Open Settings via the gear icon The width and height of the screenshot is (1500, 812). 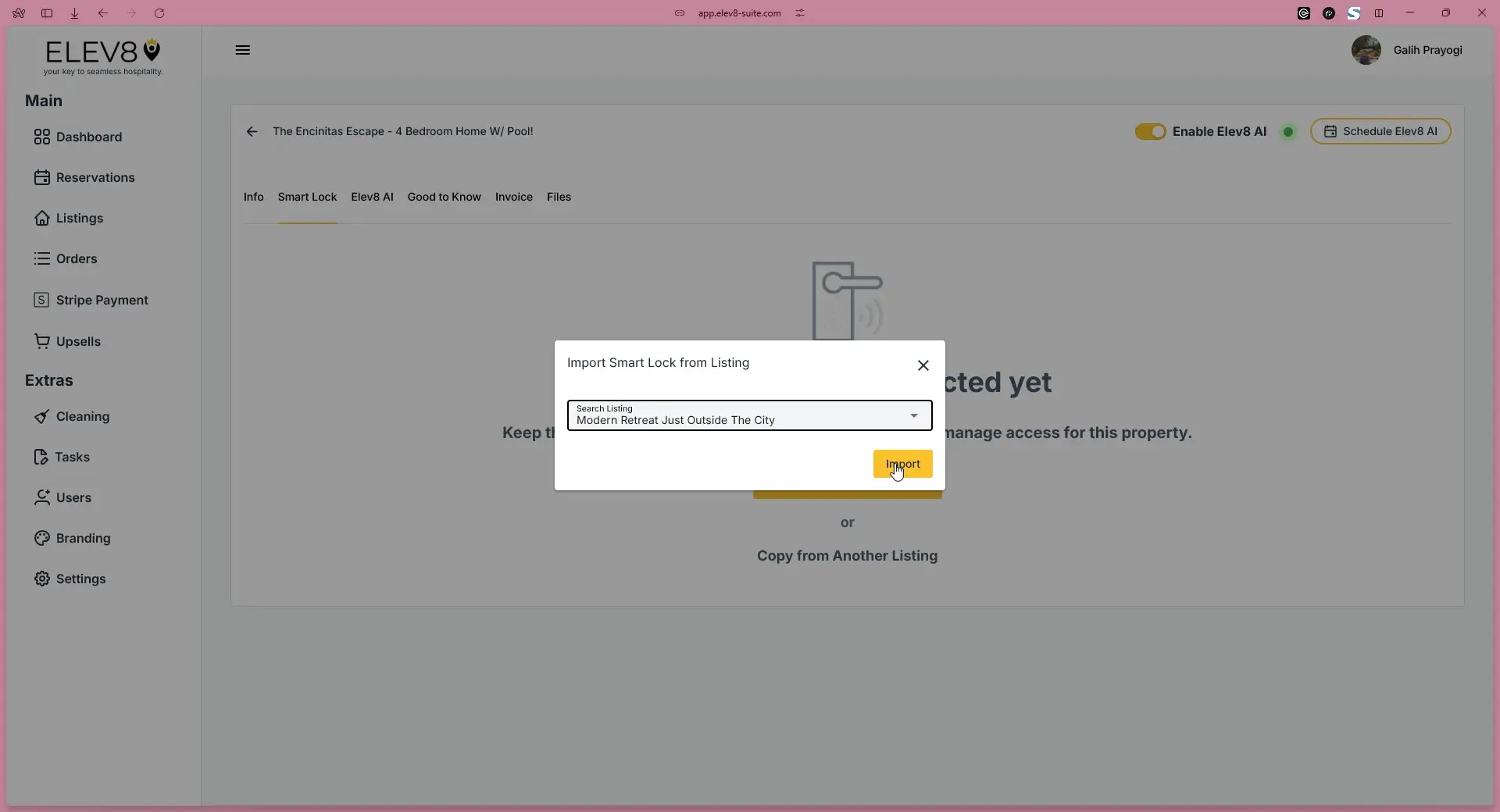43,579
